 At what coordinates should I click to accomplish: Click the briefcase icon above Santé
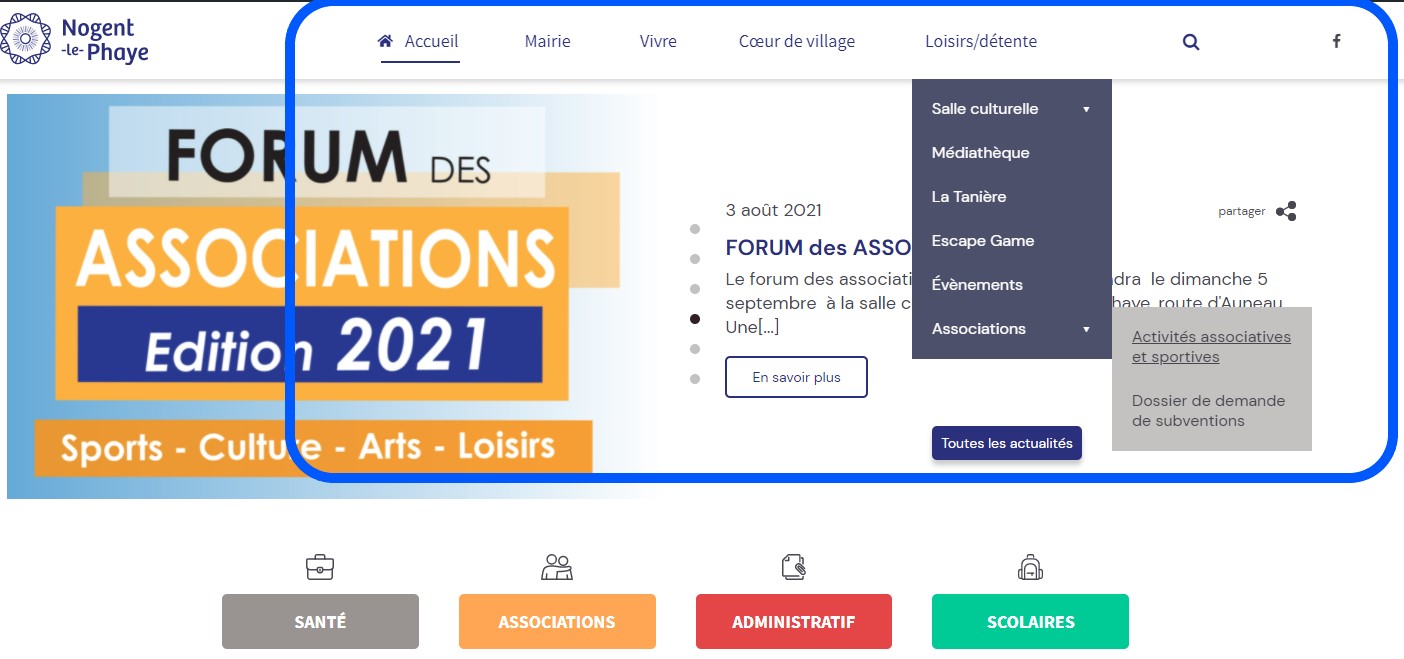click(x=320, y=567)
